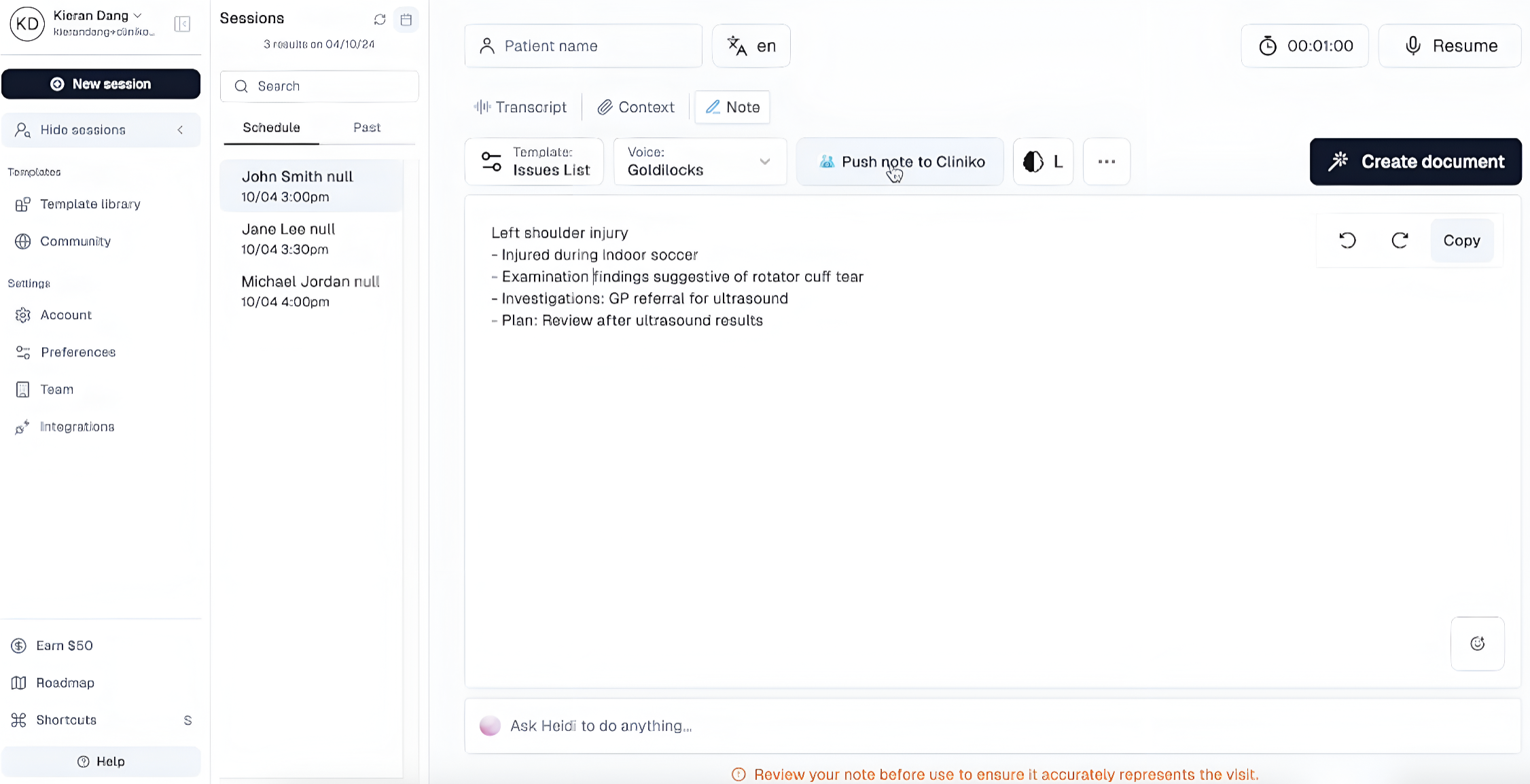Switch to the Context tab
Image resolution: width=1530 pixels, height=784 pixels.
(636, 107)
